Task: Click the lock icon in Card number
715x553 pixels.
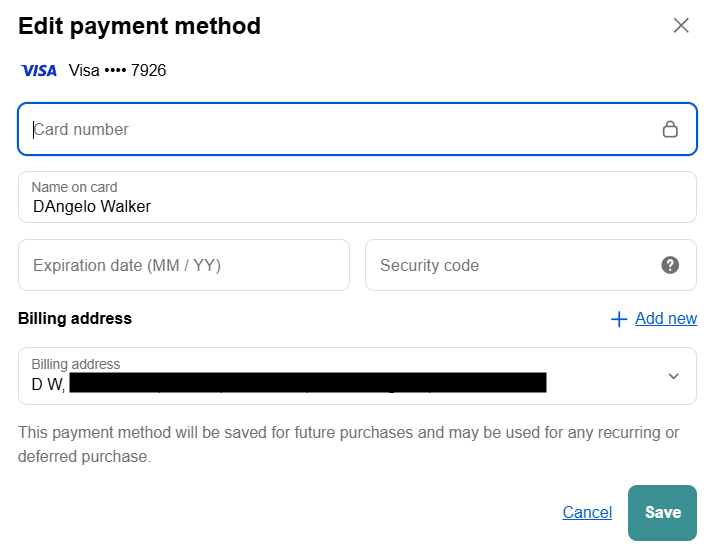Action: 670,129
